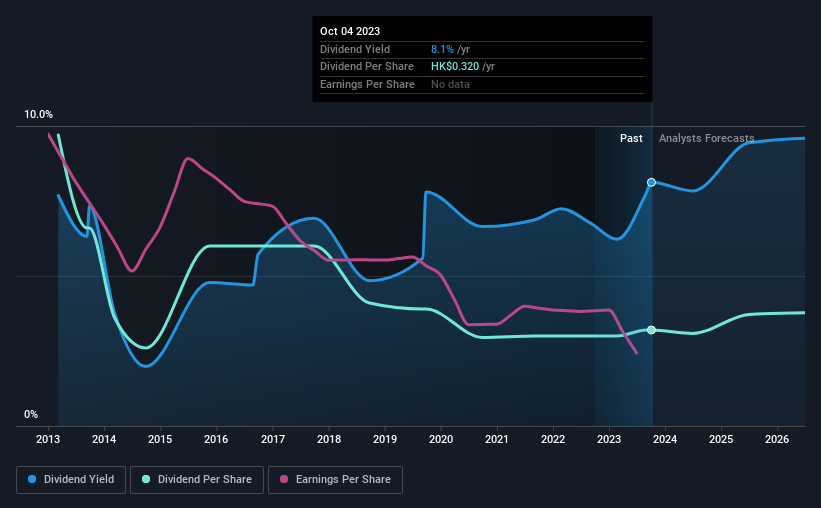821x508 pixels.
Task: Click the 2013 x-axis label
Action: [48, 439]
